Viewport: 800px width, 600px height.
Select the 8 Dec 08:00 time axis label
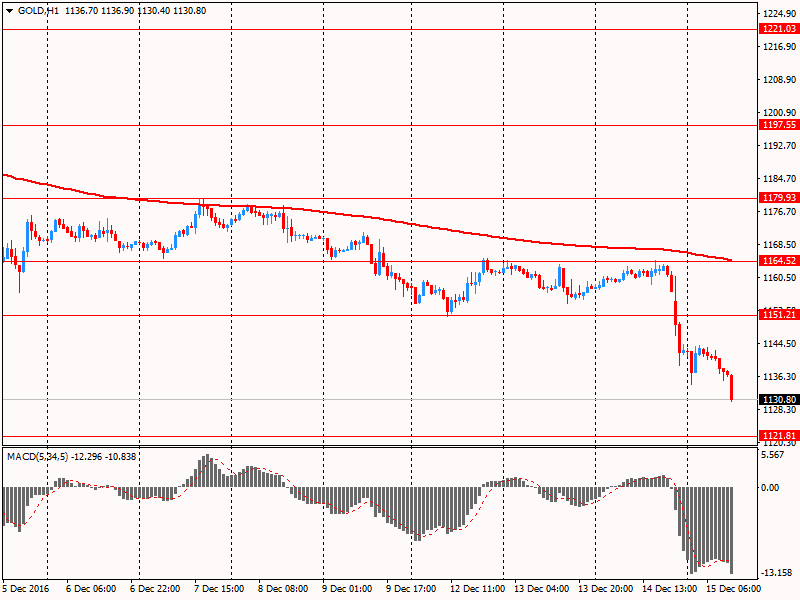(x=283, y=588)
